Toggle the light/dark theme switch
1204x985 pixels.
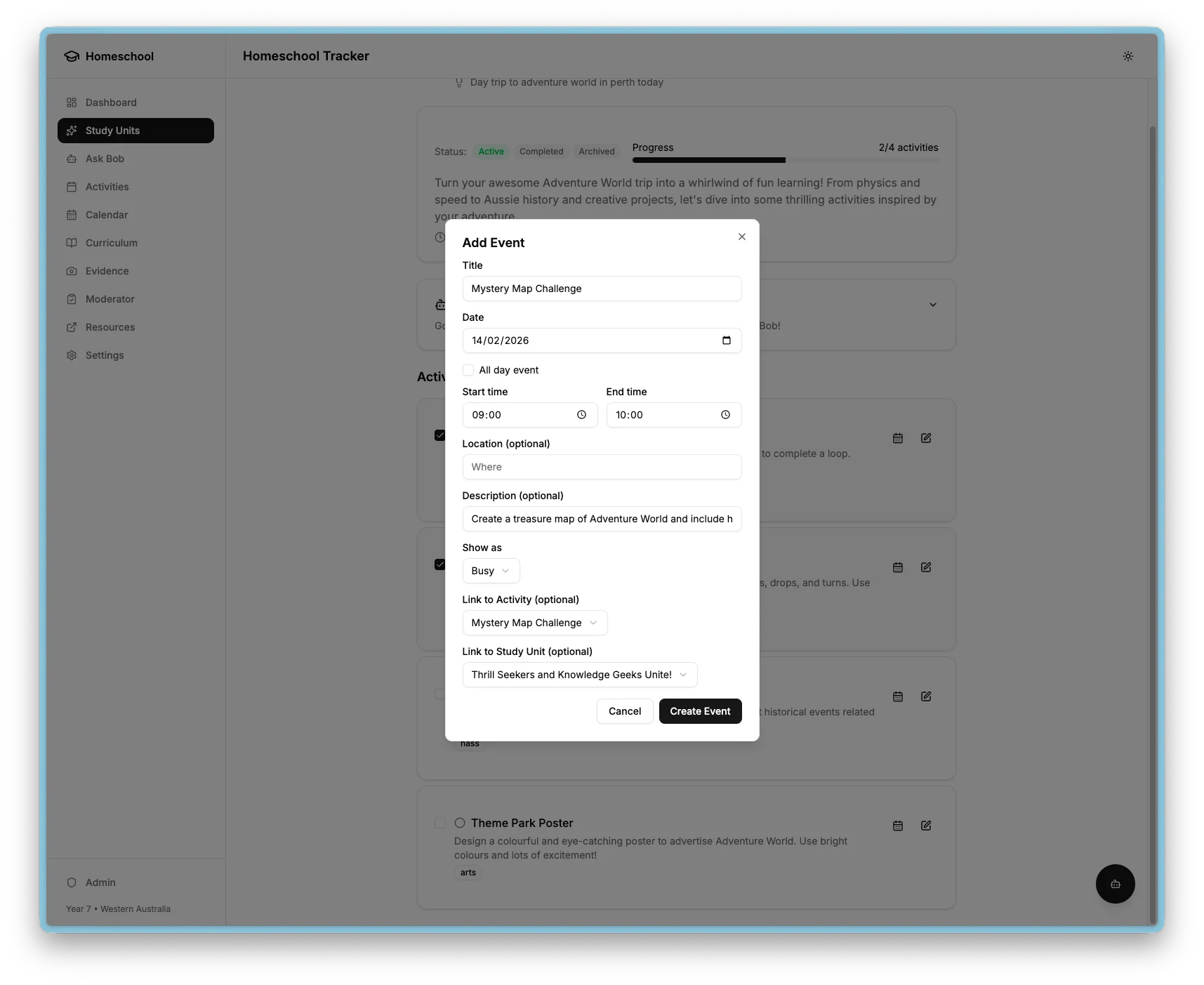[x=1128, y=56]
